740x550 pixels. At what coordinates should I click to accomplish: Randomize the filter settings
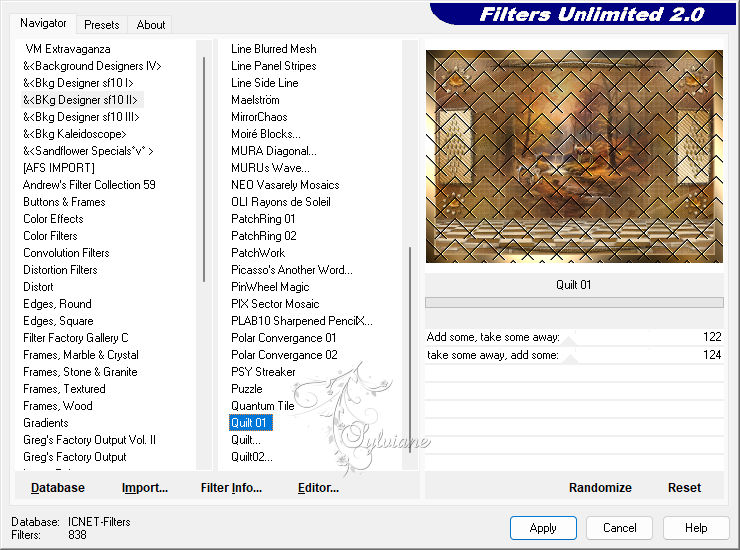coord(600,488)
